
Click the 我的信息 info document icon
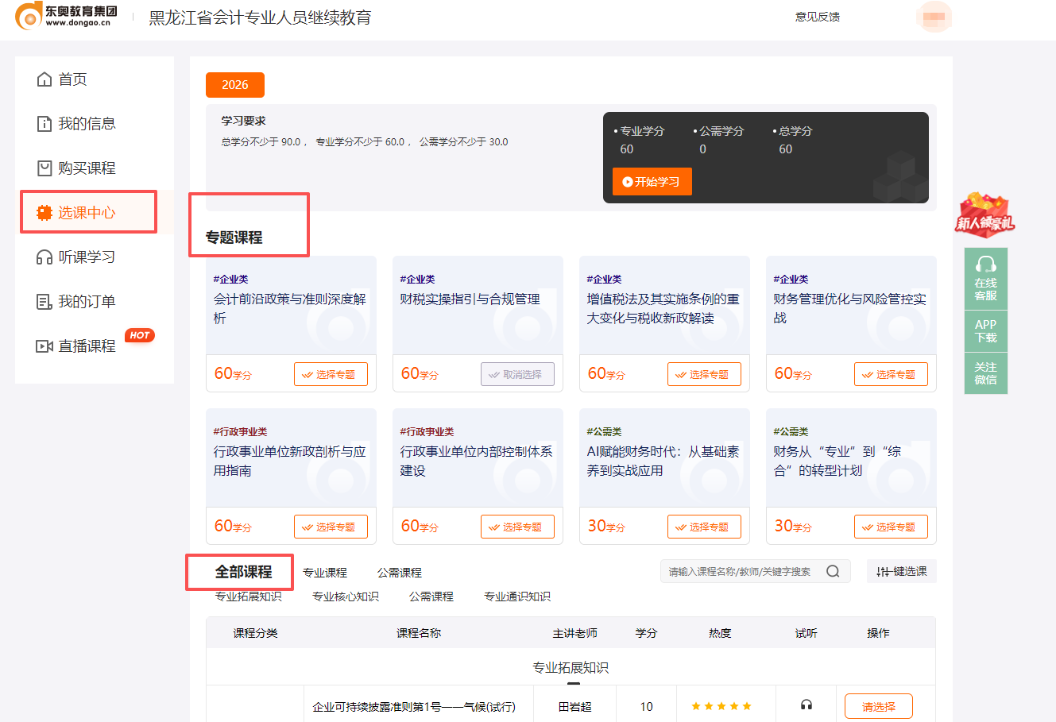pos(44,124)
